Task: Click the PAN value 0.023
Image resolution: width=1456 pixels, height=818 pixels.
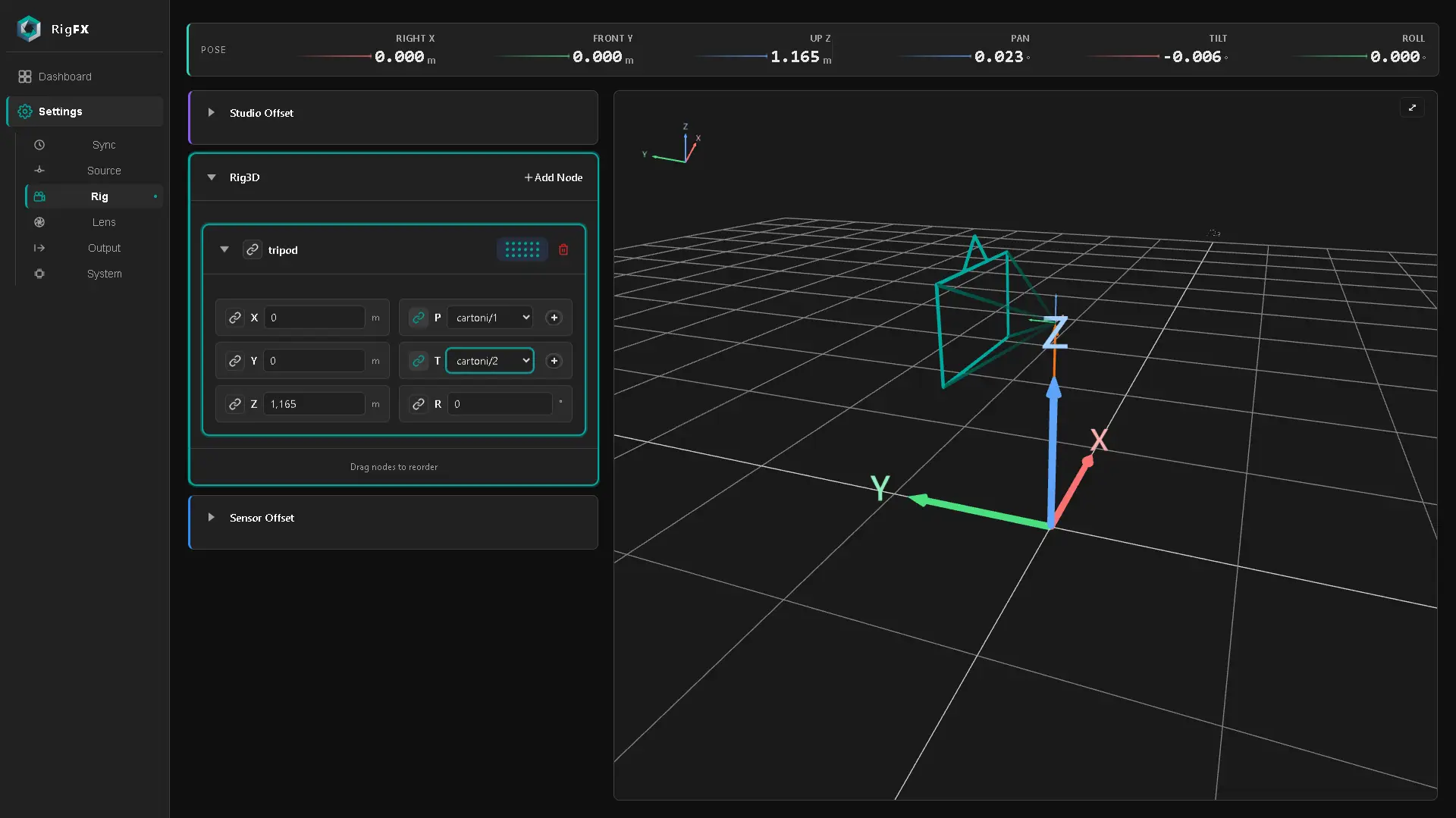Action: pos(999,57)
